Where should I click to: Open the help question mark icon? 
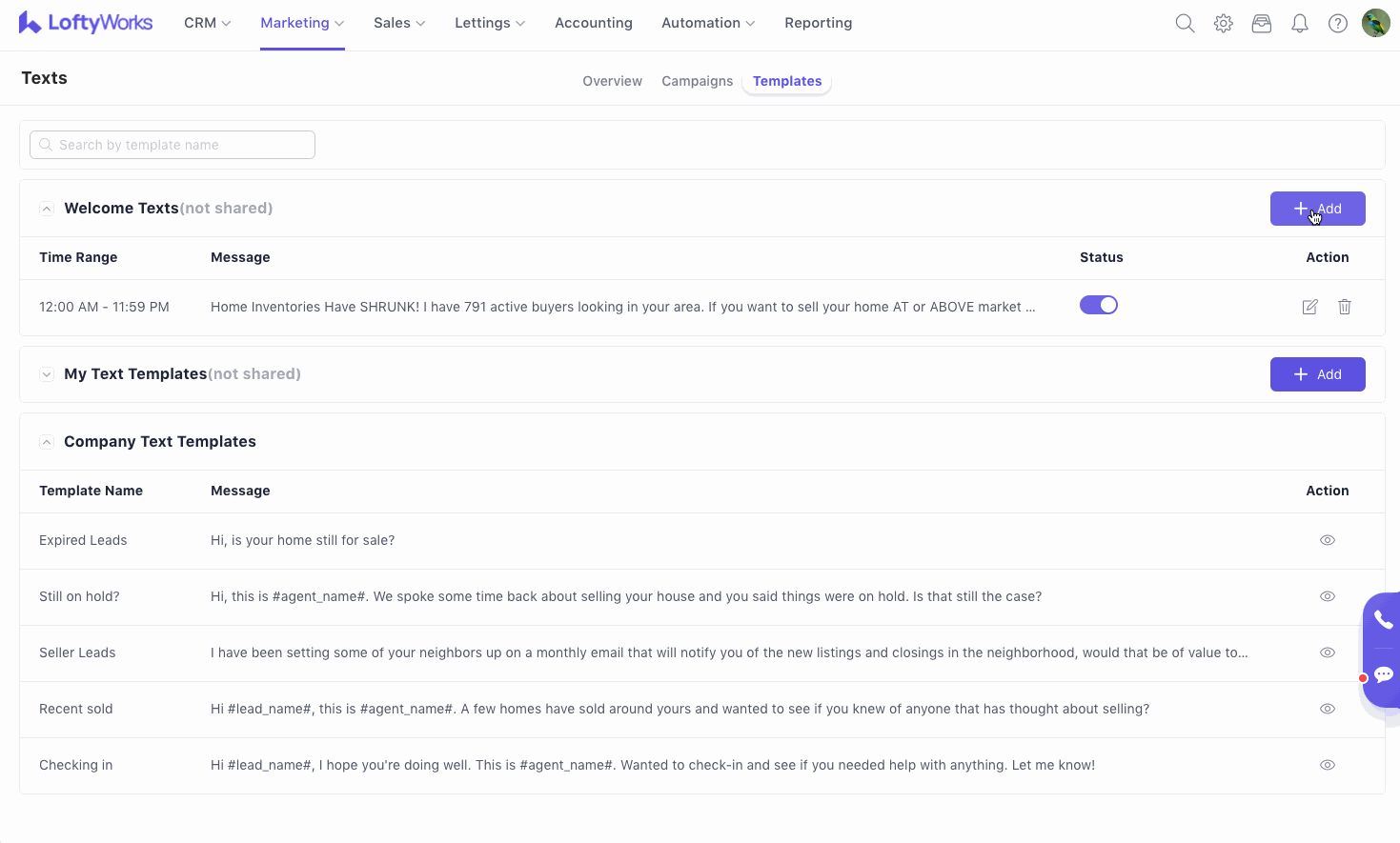coord(1338,24)
